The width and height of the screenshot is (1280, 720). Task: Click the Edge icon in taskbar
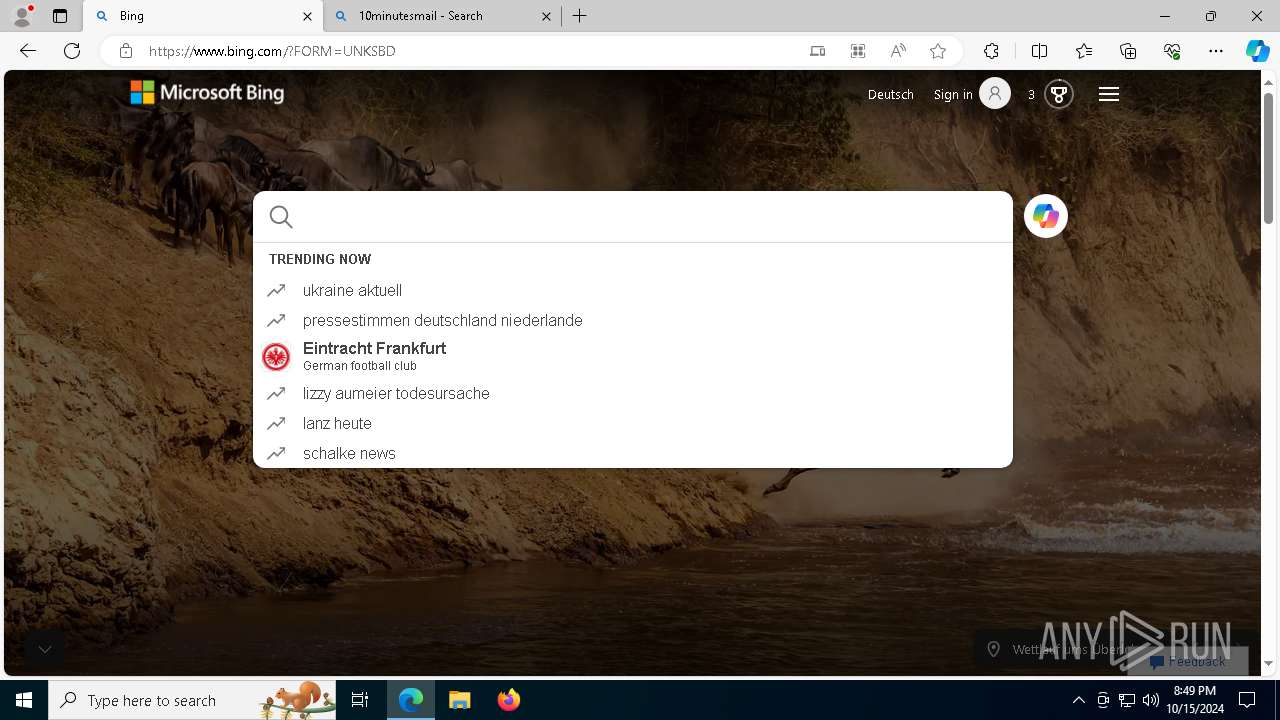(411, 700)
